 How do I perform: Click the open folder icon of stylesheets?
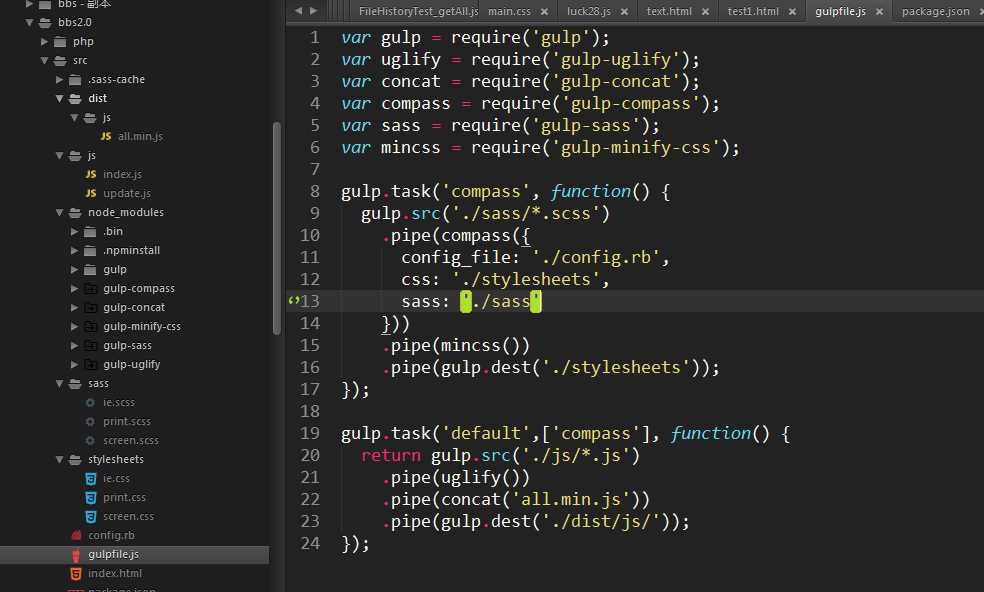(x=75, y=460)
